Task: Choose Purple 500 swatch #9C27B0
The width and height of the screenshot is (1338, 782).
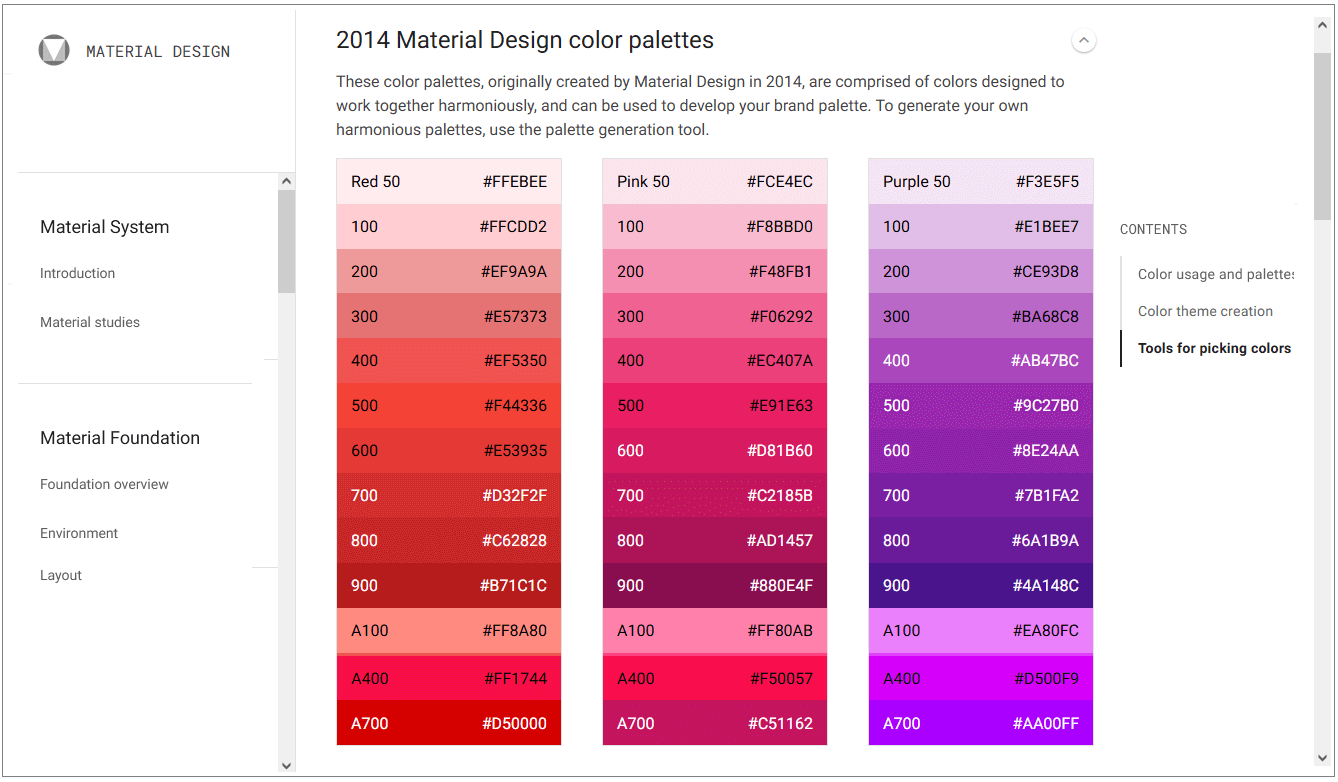Action: (x=981, y=405)
